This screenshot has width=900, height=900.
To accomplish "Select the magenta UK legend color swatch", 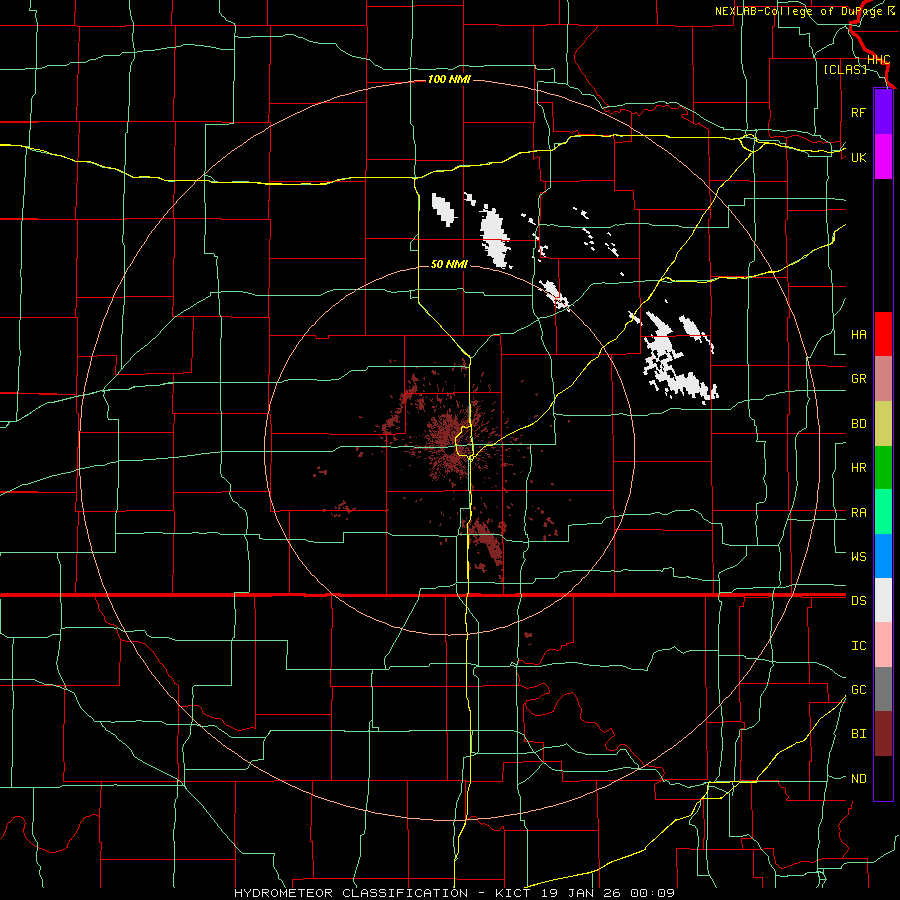I will (883, 157).
